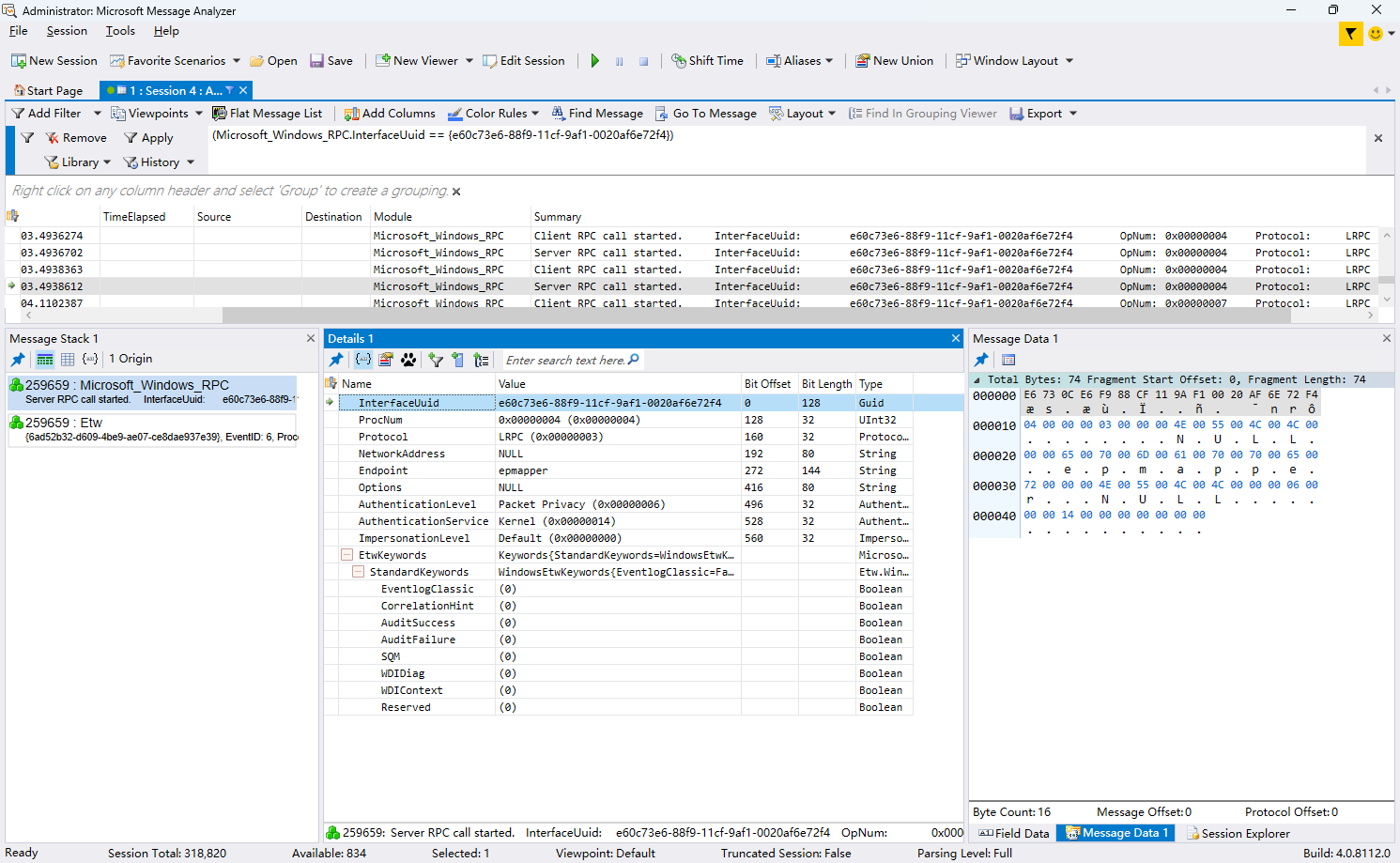Start the session with the green play button
This screenshot has width=1400, height=863.
pyautogui.click(x=594, y=61)
